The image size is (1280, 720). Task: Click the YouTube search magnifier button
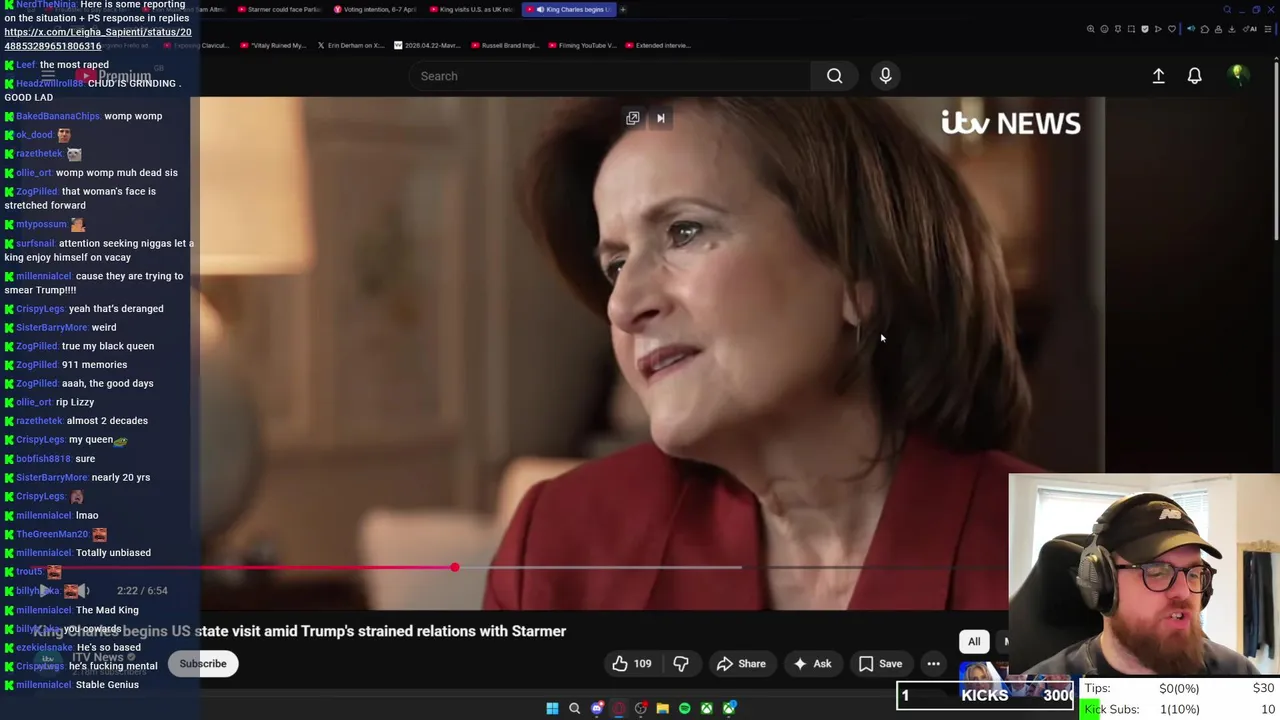(834, 76)
